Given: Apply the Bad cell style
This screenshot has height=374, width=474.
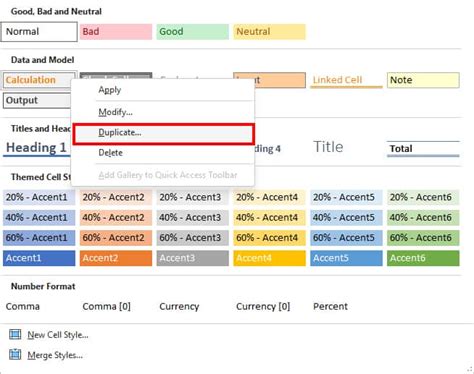Looking at the screenshot, I should (x=116, y=32).
